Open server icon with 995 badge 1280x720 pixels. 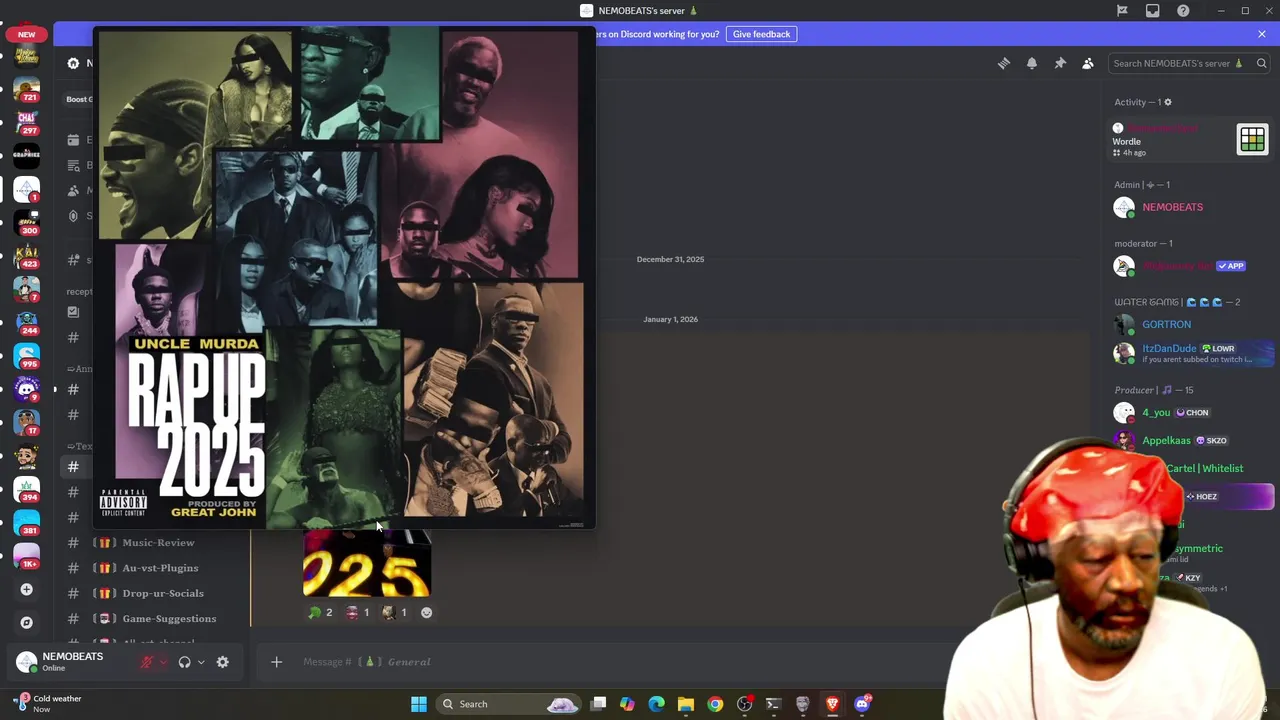26,356
